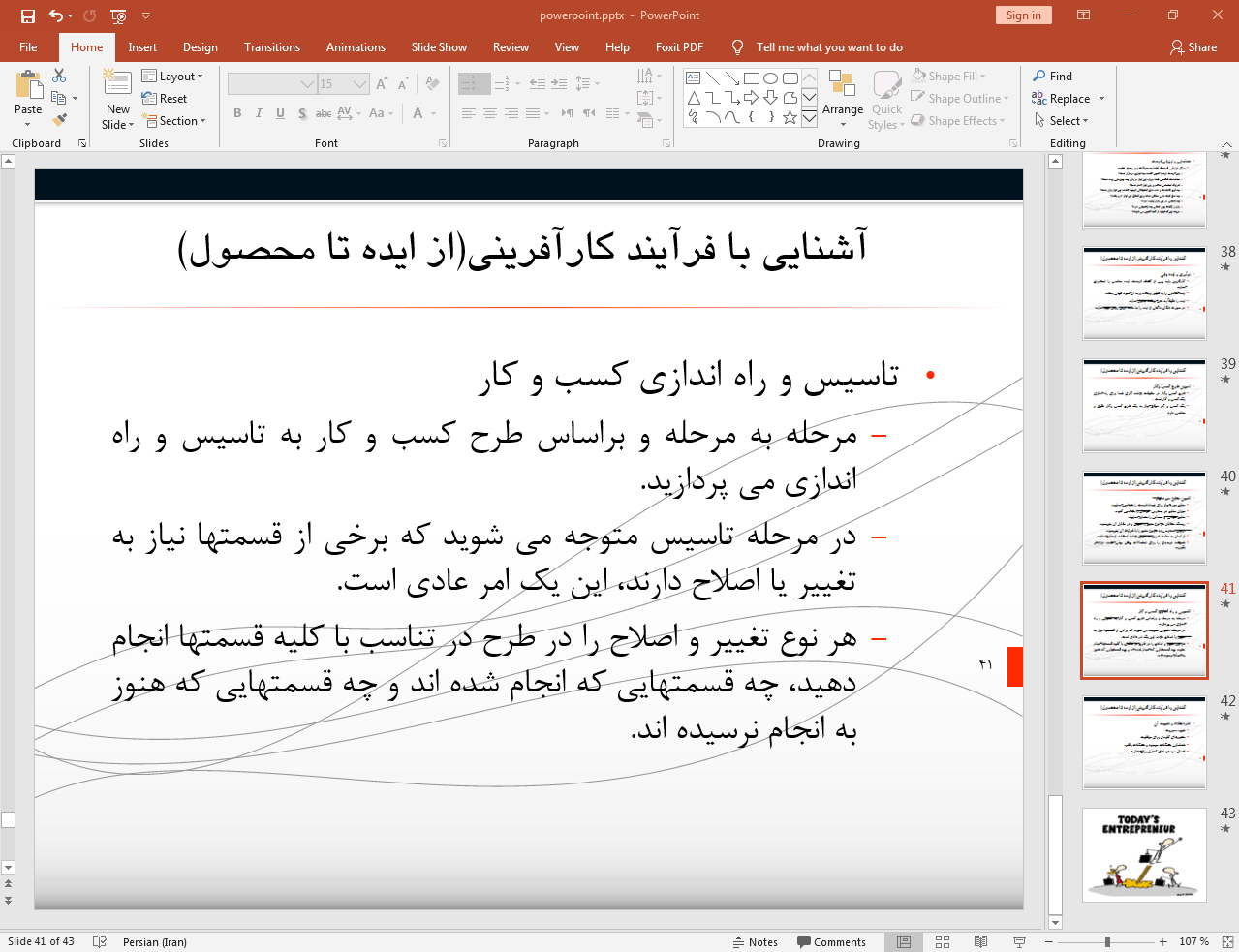Click Notes button in status bar
The image size is (1239, 952).
coord(755,942)
